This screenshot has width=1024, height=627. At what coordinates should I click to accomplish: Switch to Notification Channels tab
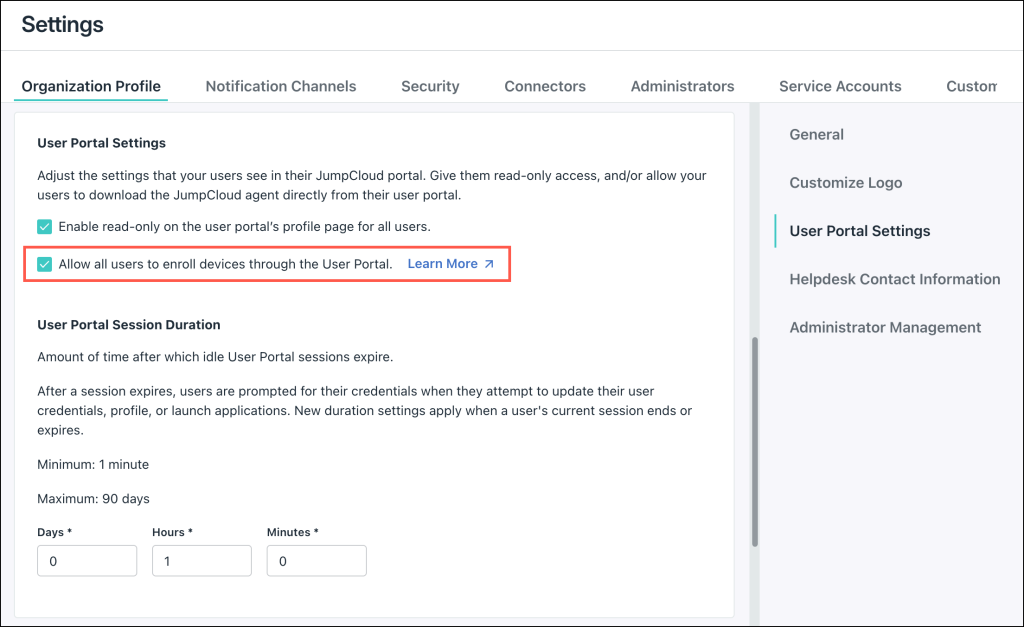tap(281, 86)
